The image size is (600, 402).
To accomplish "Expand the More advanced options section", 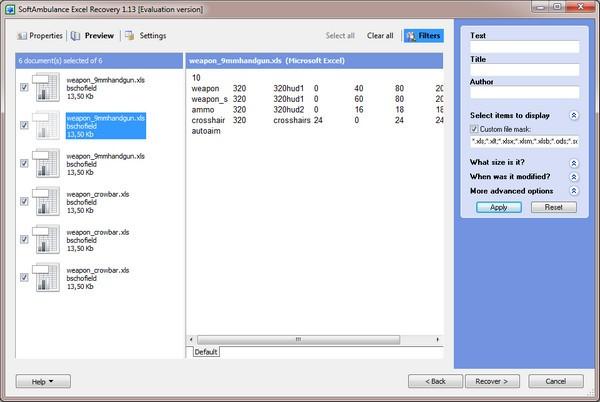I will (x=574, y=191).
